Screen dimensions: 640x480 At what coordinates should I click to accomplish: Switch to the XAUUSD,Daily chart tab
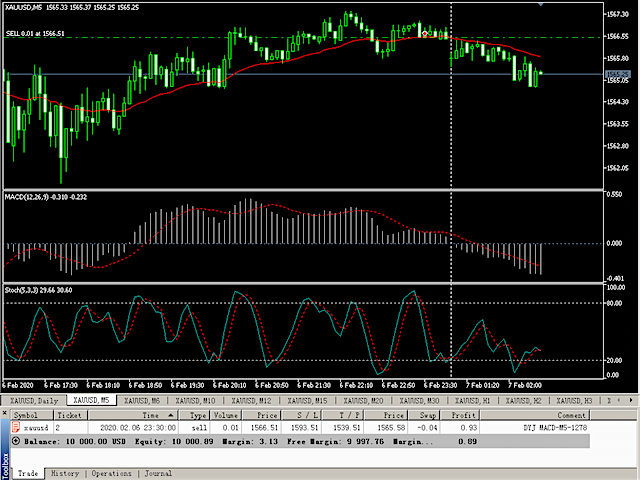coord(35,400)
